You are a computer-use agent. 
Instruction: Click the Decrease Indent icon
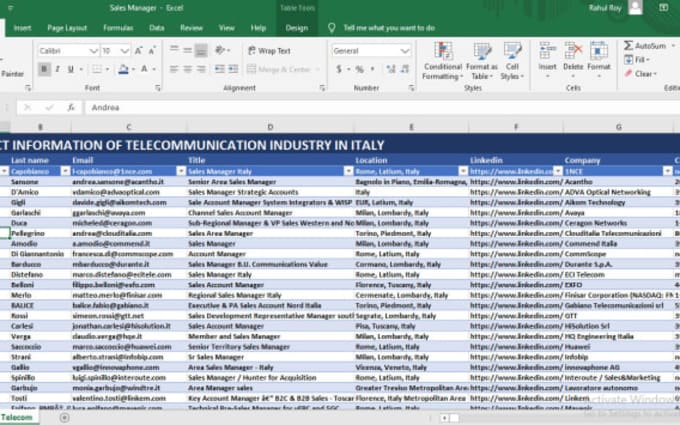pos(220,69)
